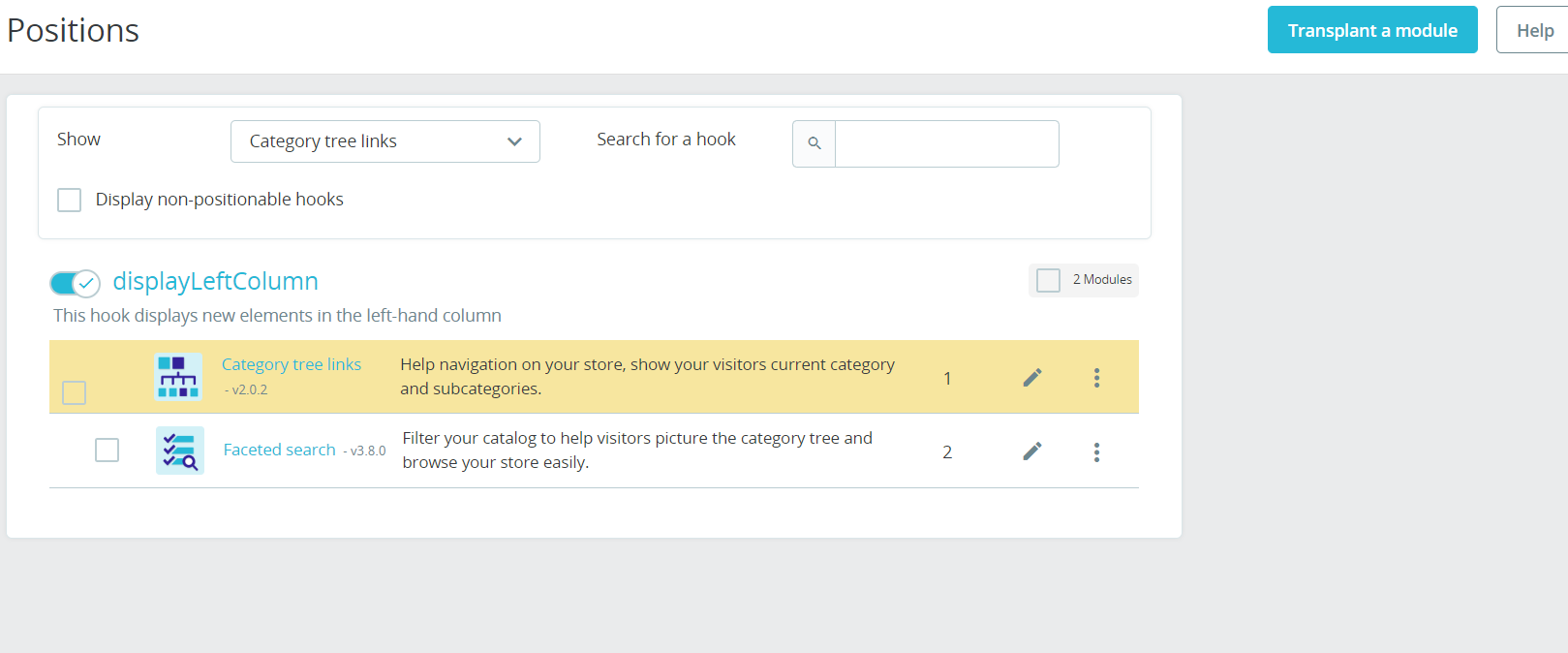Tick the Category tree links row checkbox

(x=75, y=392)
